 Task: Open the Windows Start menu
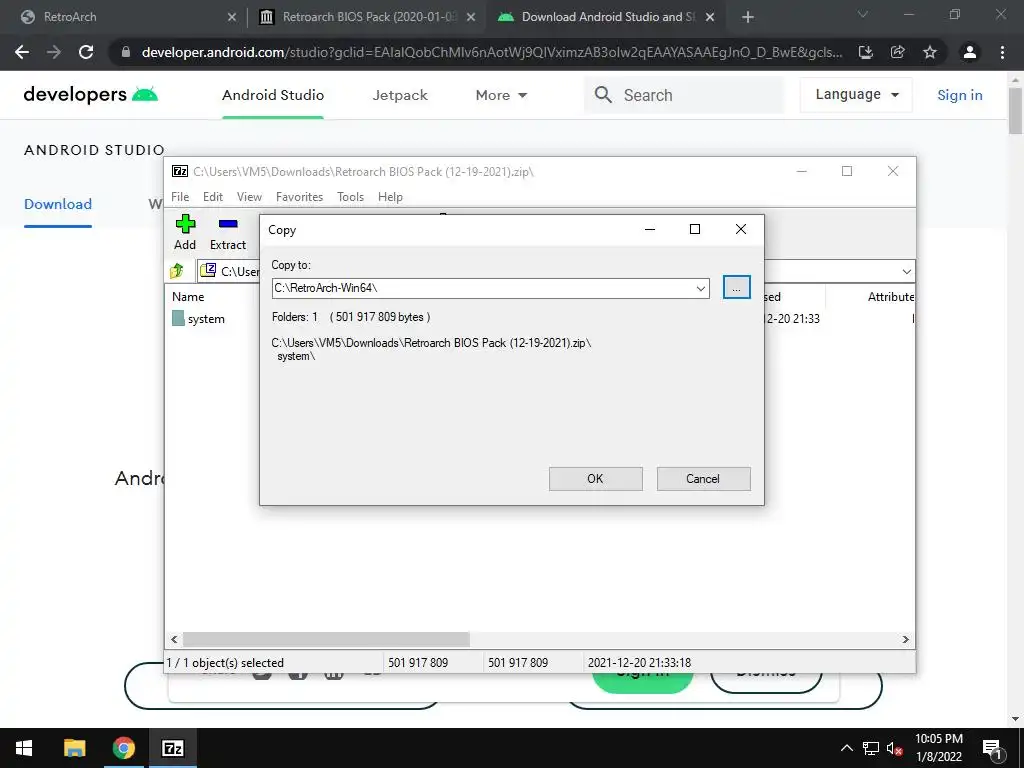point(24,748)
